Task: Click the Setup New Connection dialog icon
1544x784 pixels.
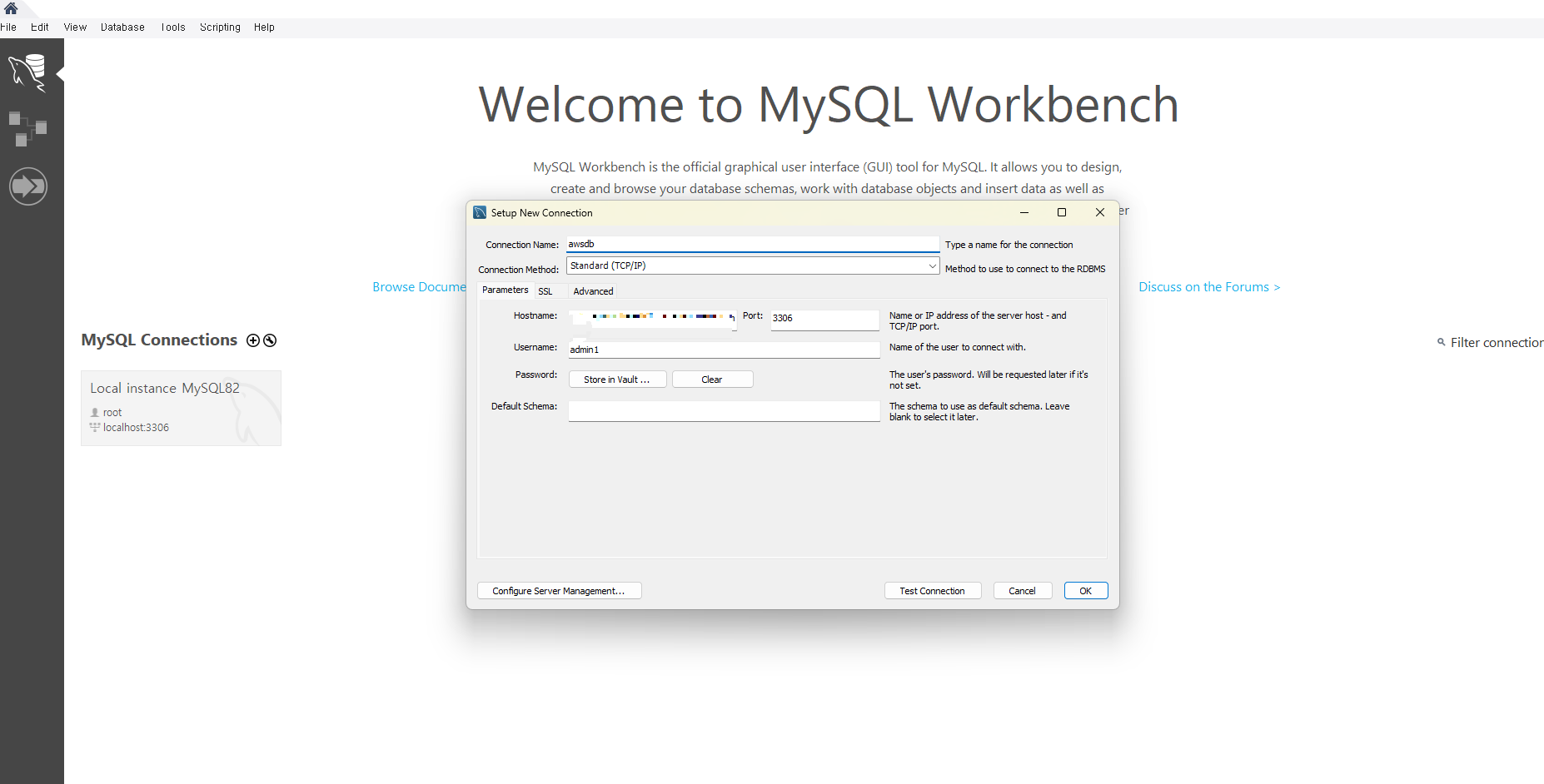Action: click(480, 212)
